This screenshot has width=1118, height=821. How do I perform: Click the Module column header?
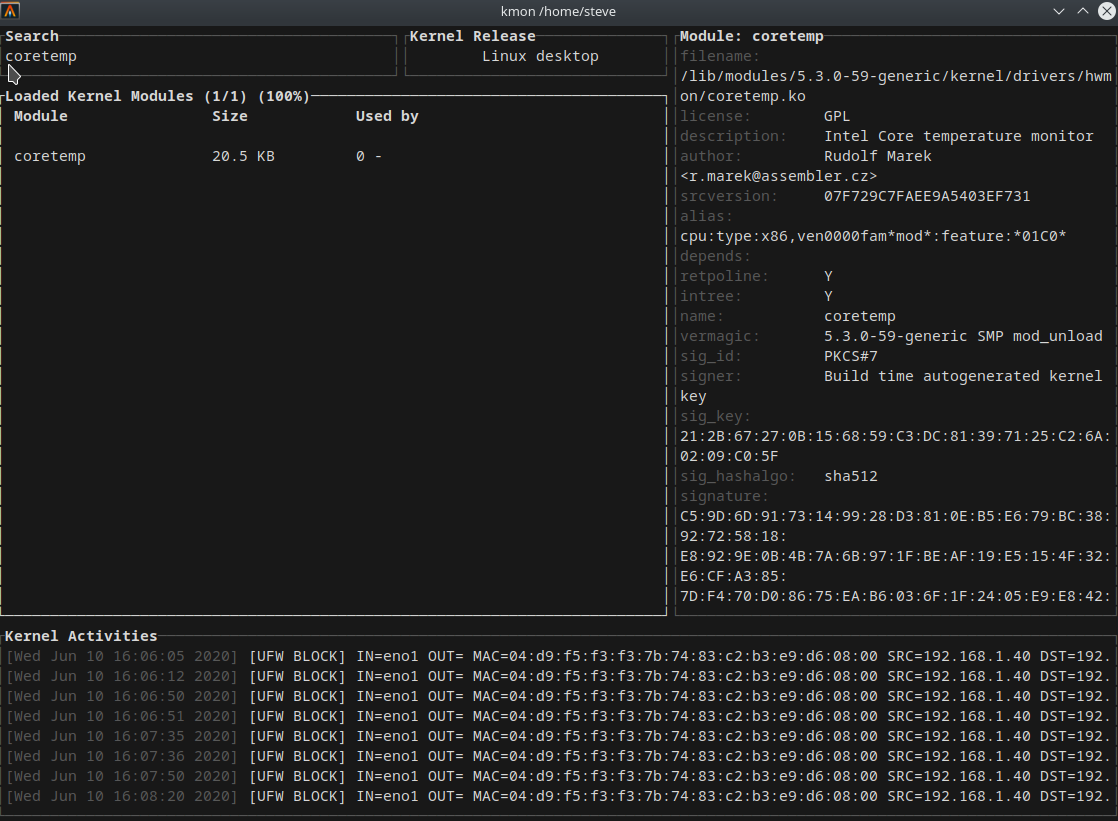[41, 116]
